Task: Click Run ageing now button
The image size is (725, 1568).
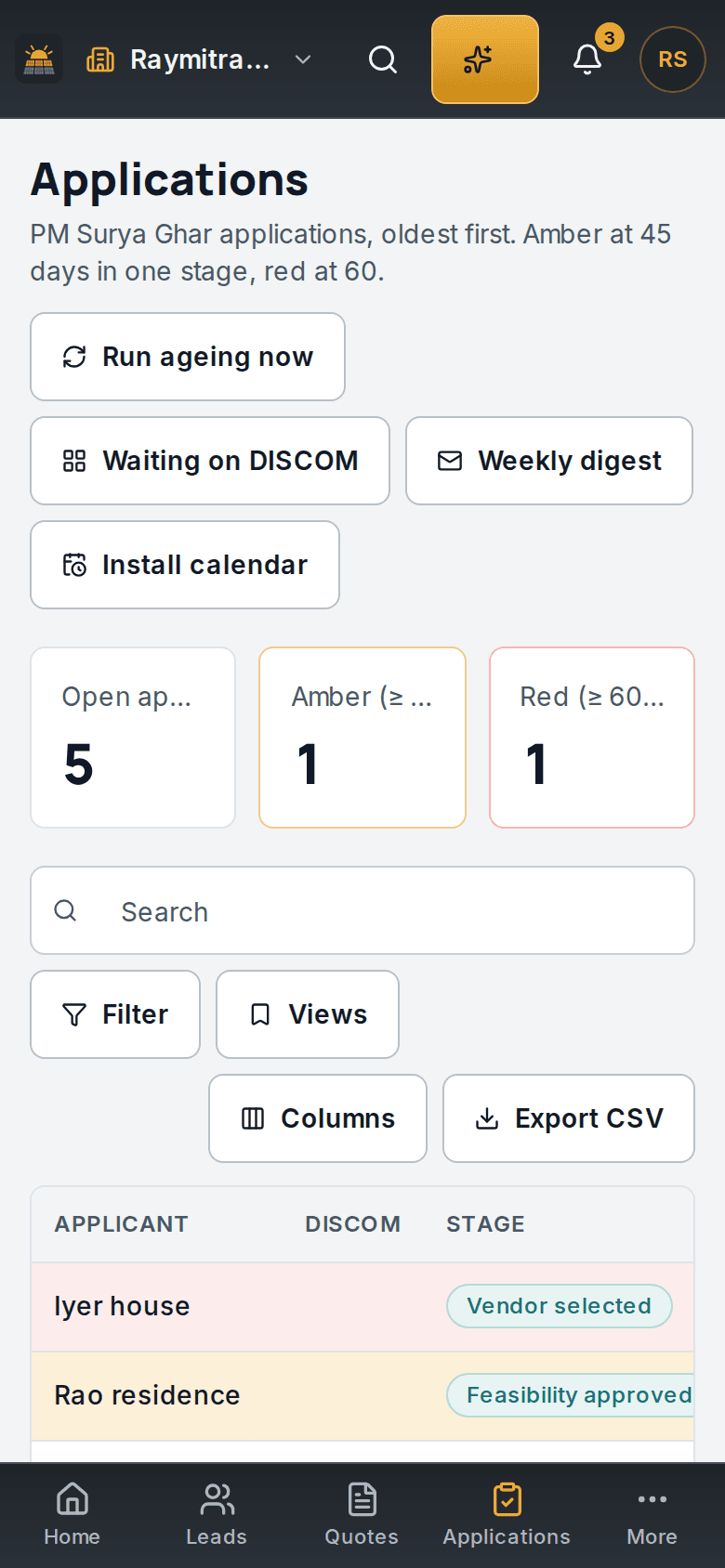Action: 188,357
